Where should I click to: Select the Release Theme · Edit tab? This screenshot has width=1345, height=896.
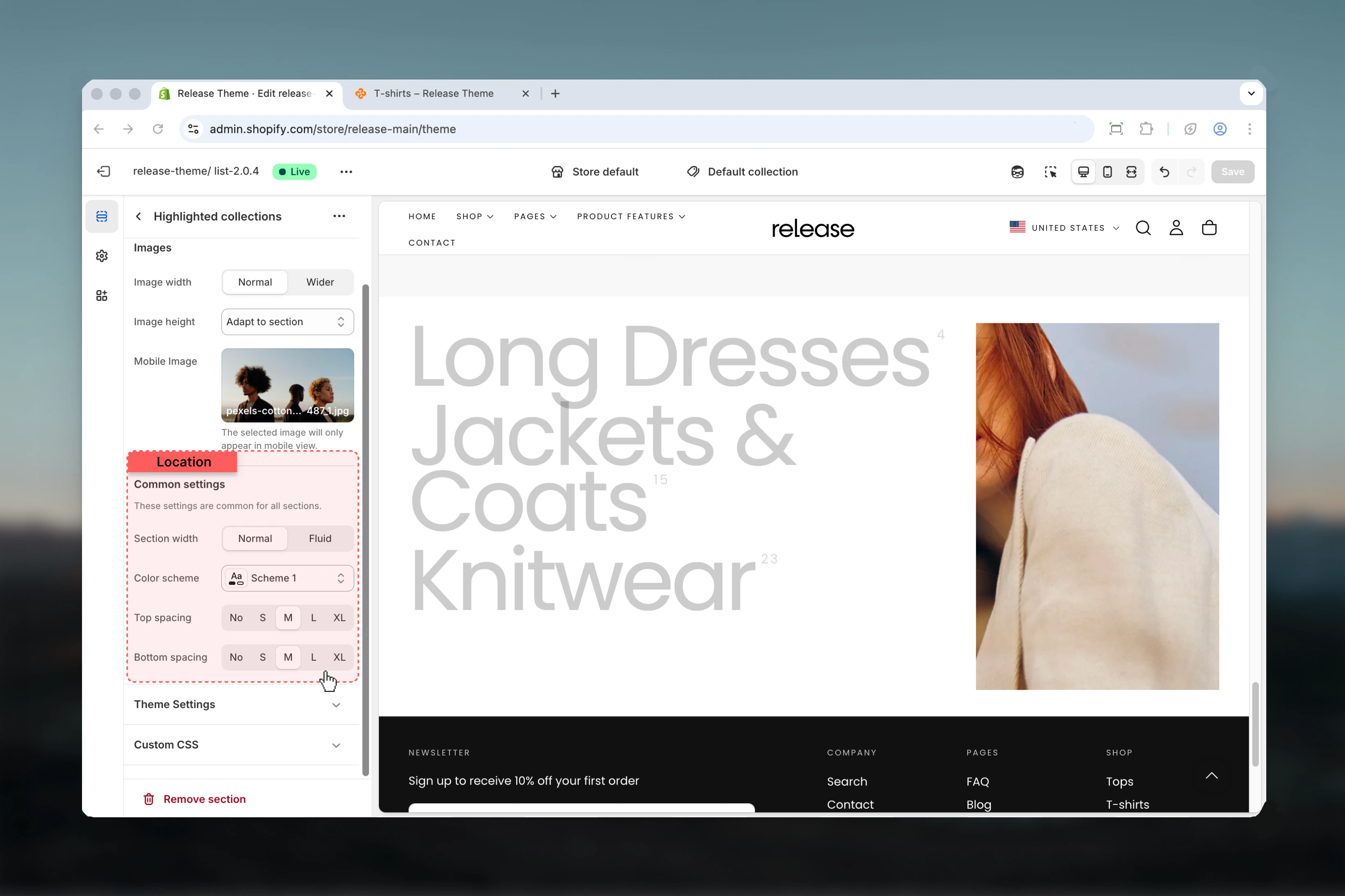click(x=246, y=93)
